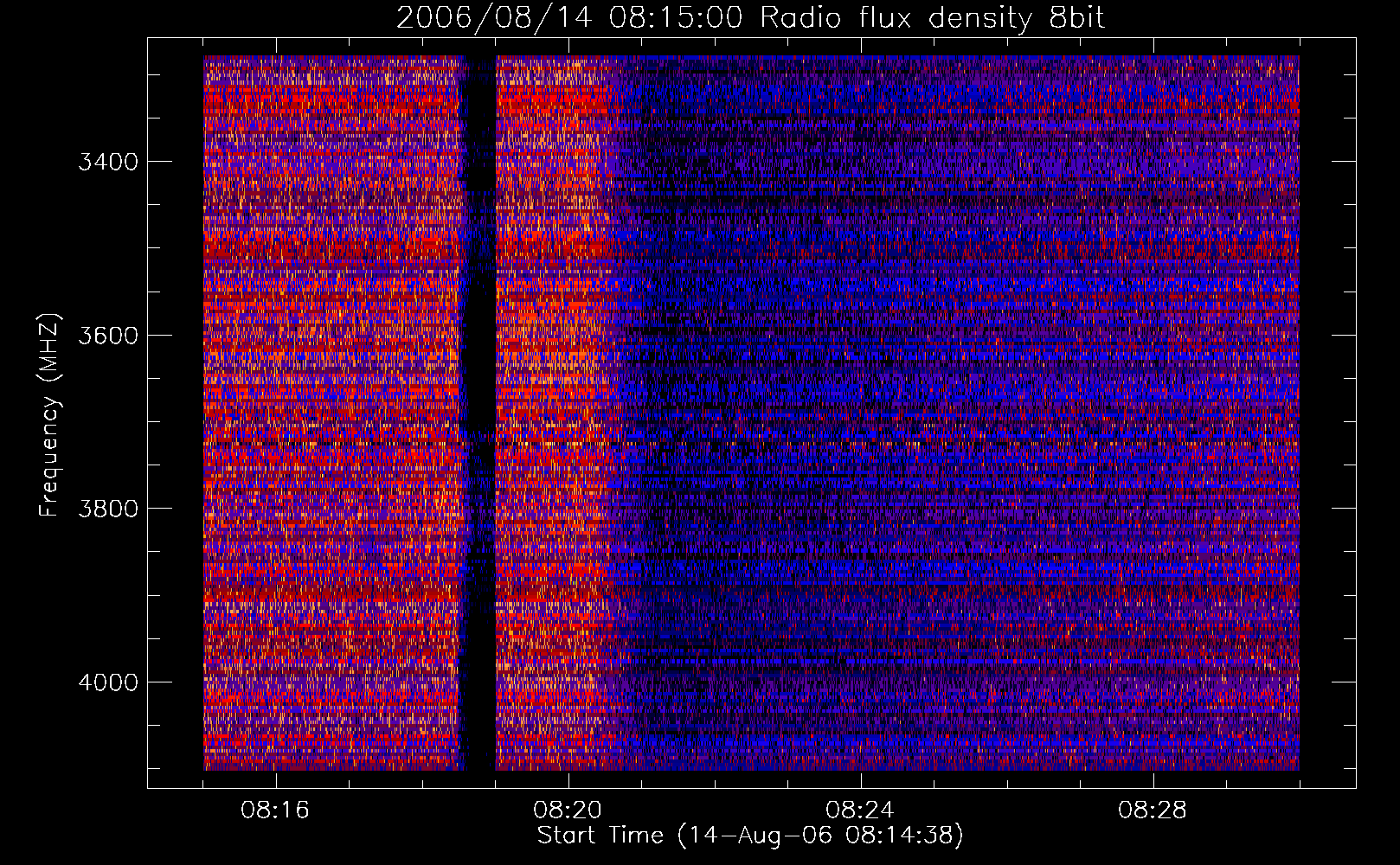The width and height of the screenshot is (1400, 865).
Task: Select the 'Start Time (14-Aug-06 08:14:38)' axis label
Action: tap(750, 836)
